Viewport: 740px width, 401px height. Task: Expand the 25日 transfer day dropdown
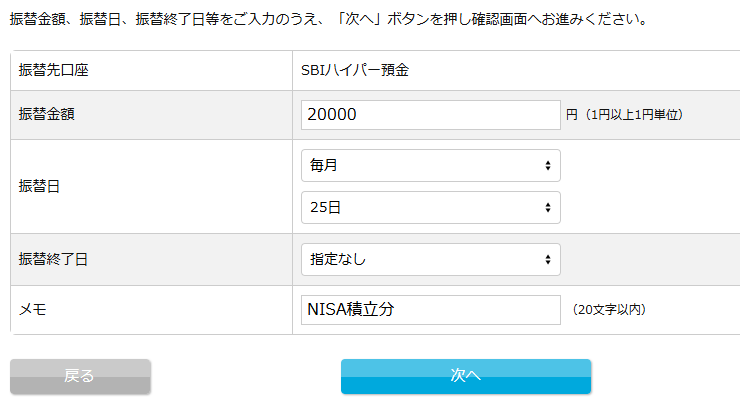point(430,207)
